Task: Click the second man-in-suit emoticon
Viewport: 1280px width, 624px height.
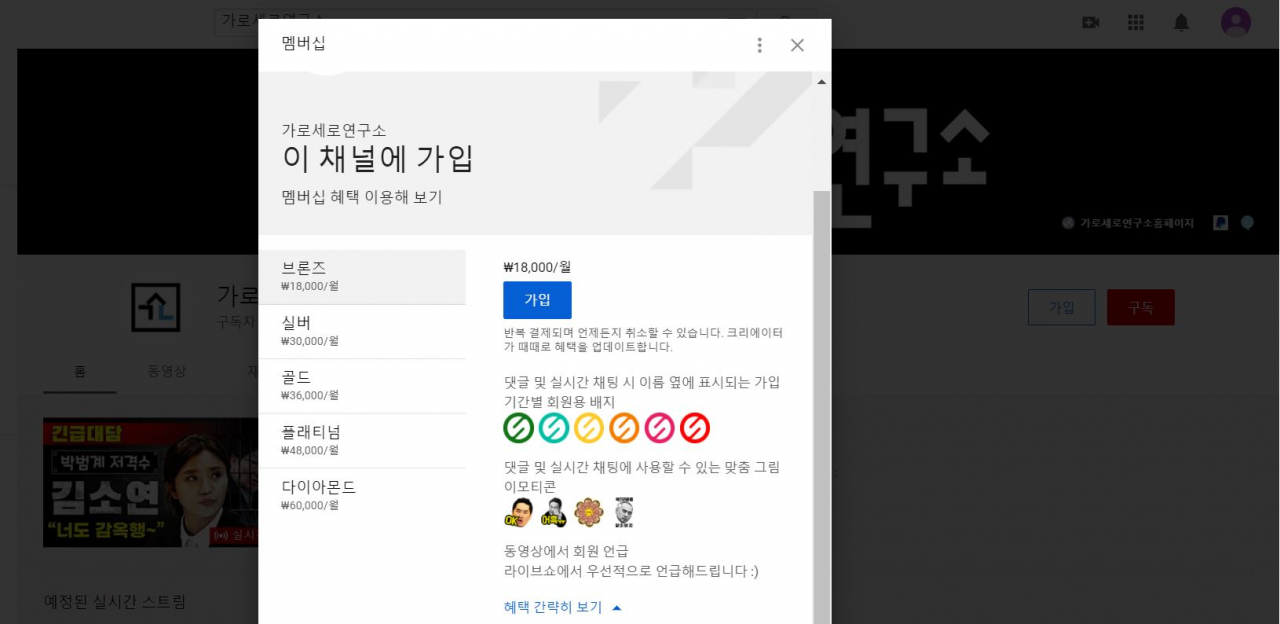Action: pos(554,512)
